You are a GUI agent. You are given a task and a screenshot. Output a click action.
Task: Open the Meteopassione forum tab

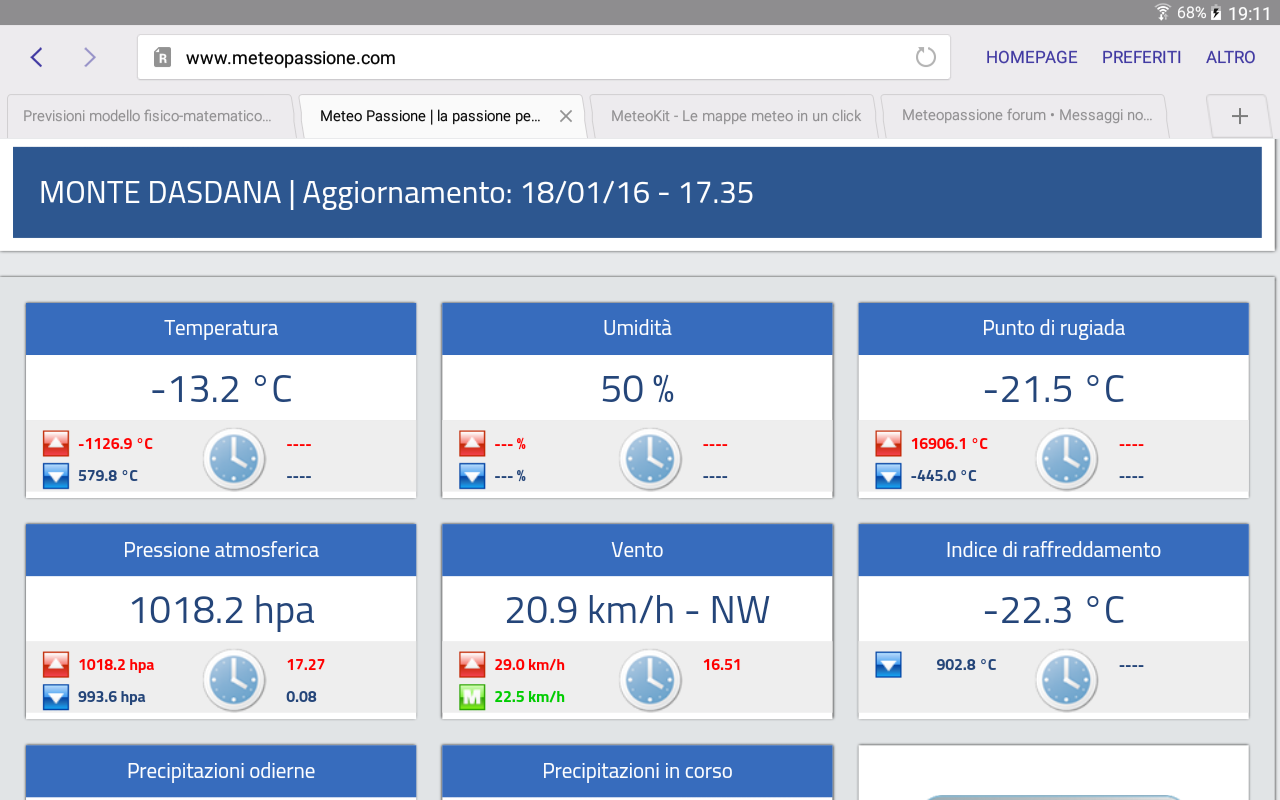(1026, 116)
